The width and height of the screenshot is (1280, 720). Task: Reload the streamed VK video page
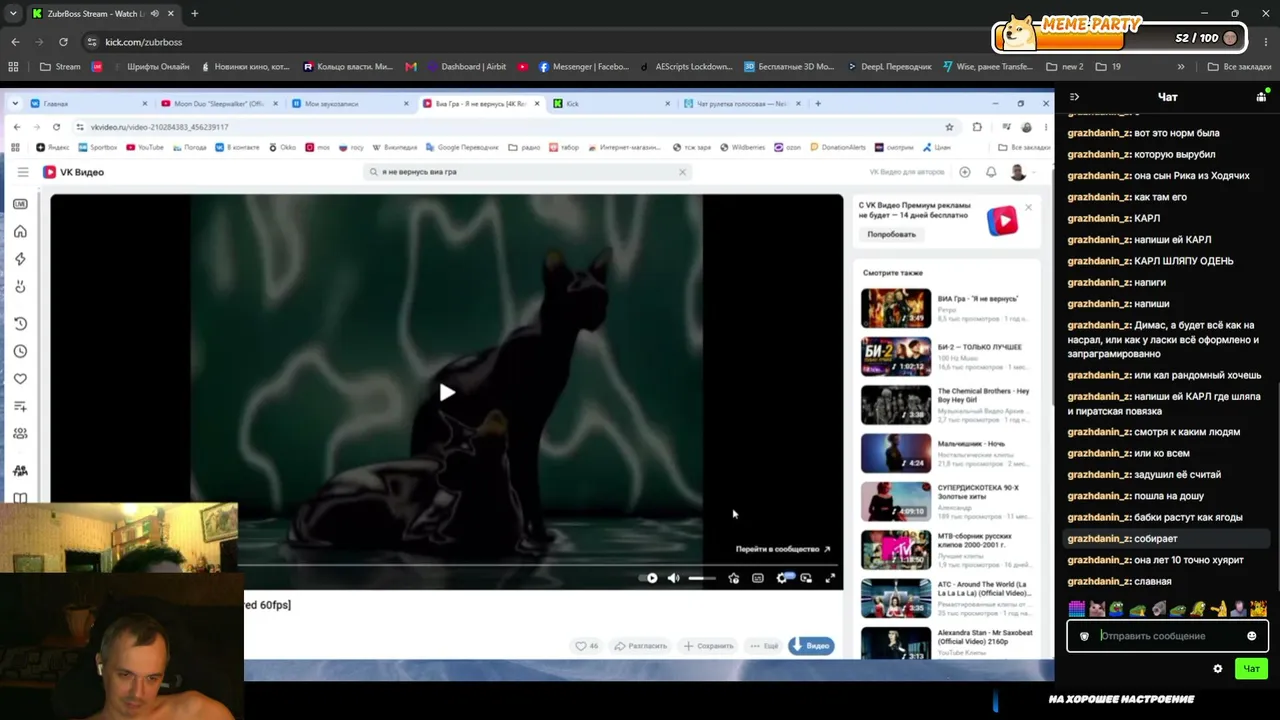click(56, 127)
